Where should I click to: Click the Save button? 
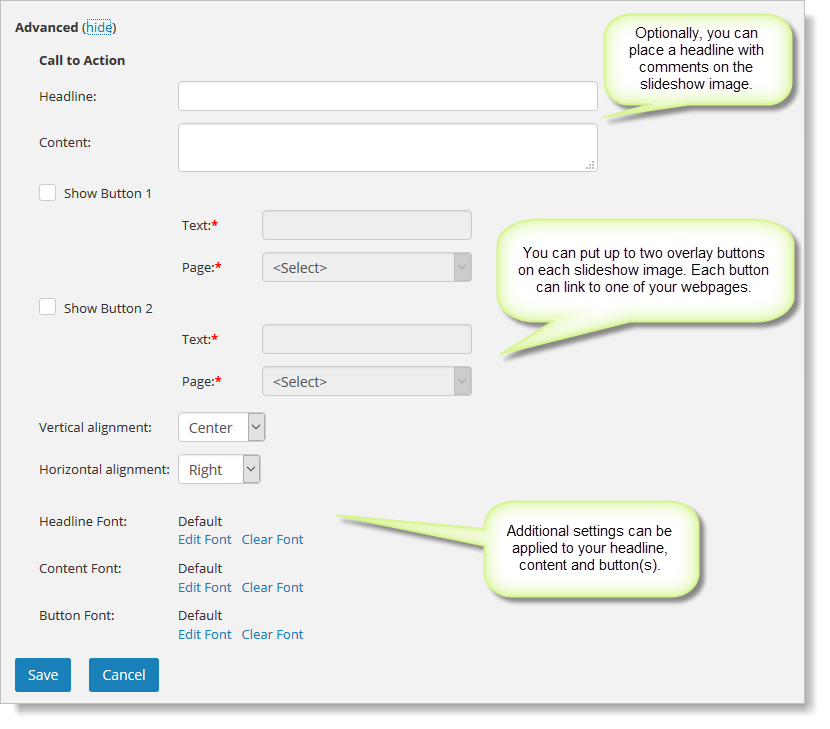(43, 675)
